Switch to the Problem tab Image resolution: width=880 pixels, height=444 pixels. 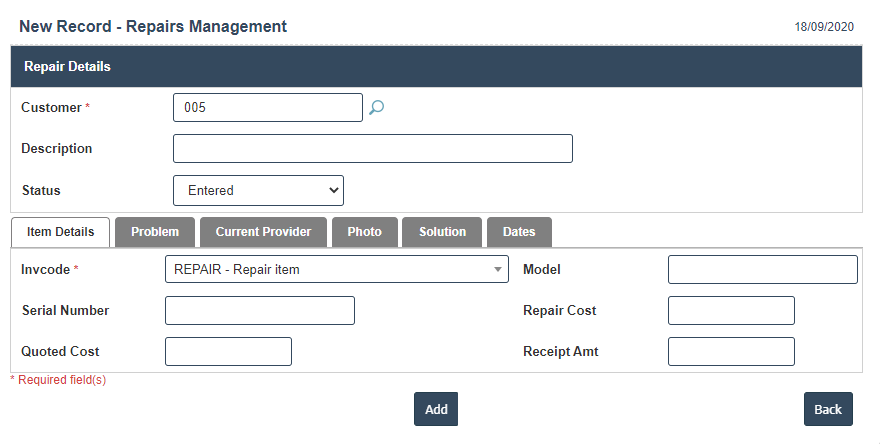[x=155, y=232]
